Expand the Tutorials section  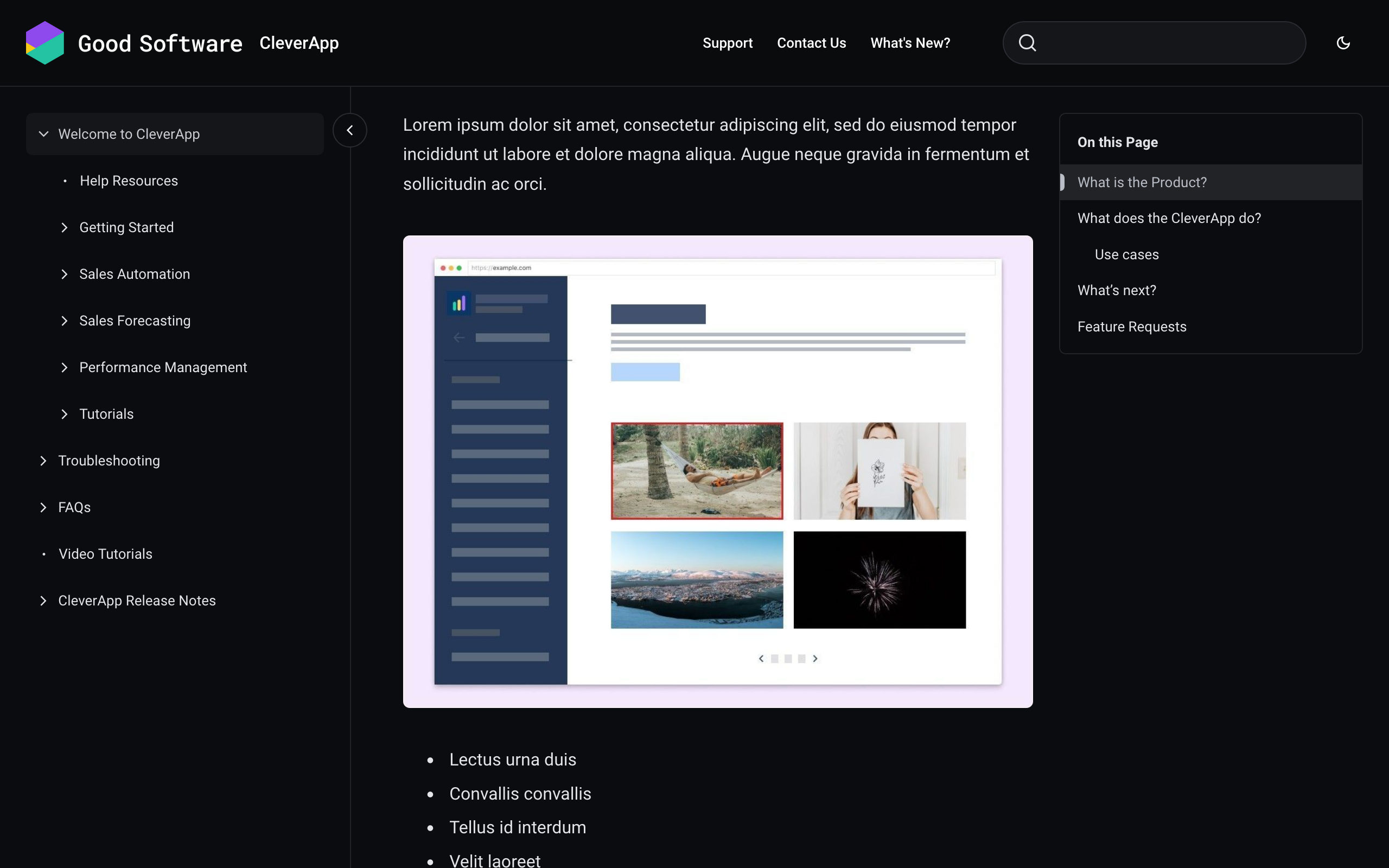64,414
